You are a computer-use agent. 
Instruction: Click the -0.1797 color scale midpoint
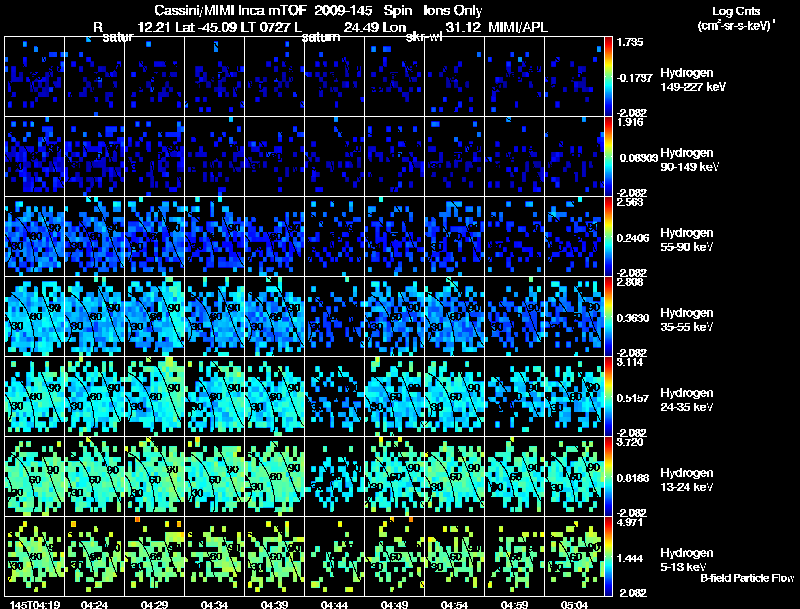635,78
